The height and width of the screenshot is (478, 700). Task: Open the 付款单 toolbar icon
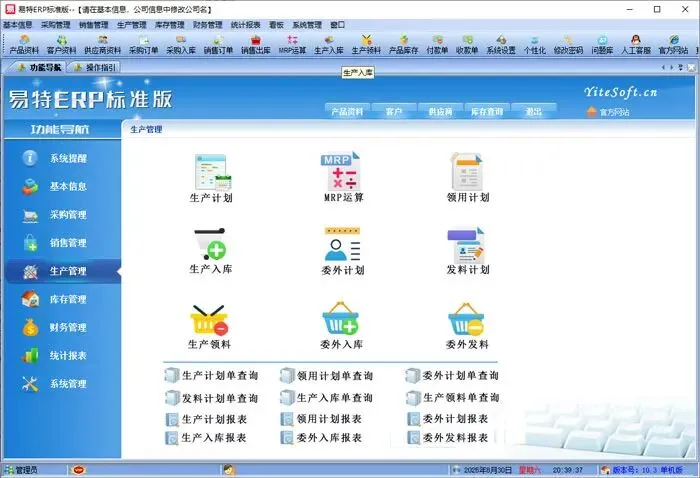click(x=437, y=45)
